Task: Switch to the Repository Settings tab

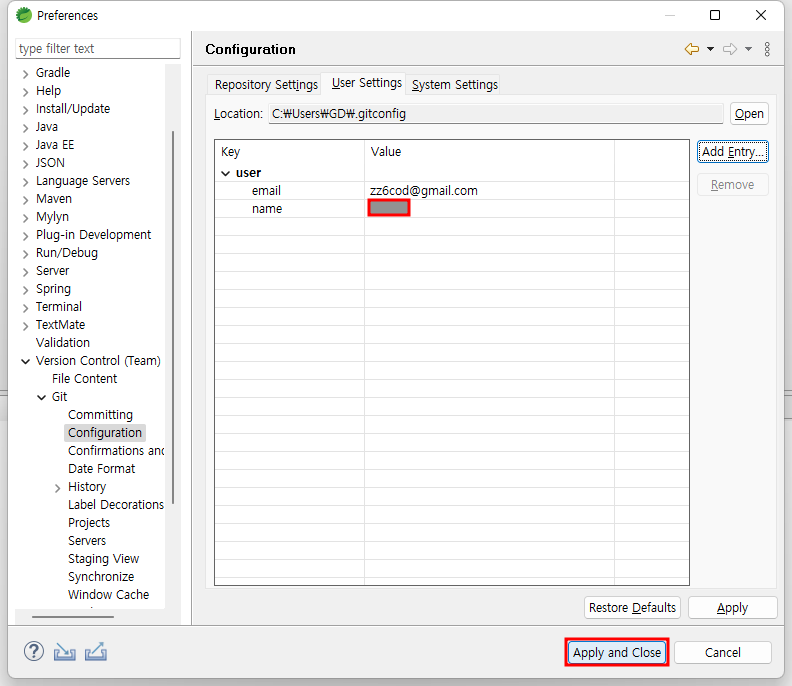Action: coord(266,84)
